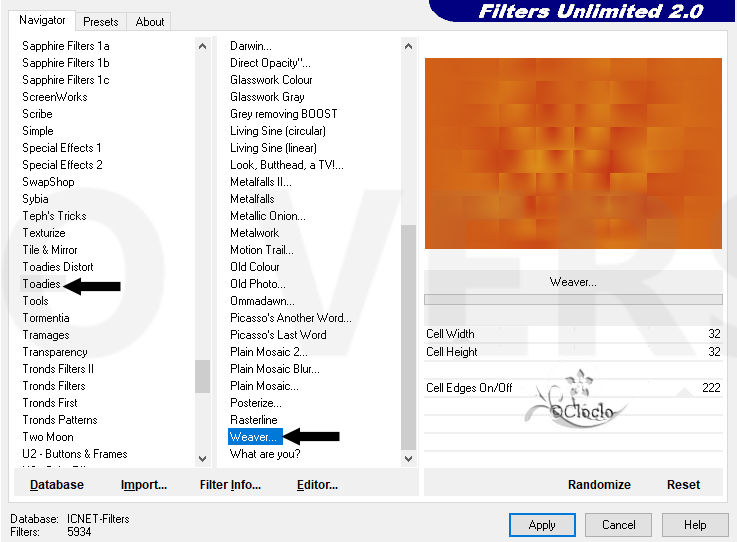Select Tile & Mirror category
The width and height of the screenshot is (737, 542).
50,250
